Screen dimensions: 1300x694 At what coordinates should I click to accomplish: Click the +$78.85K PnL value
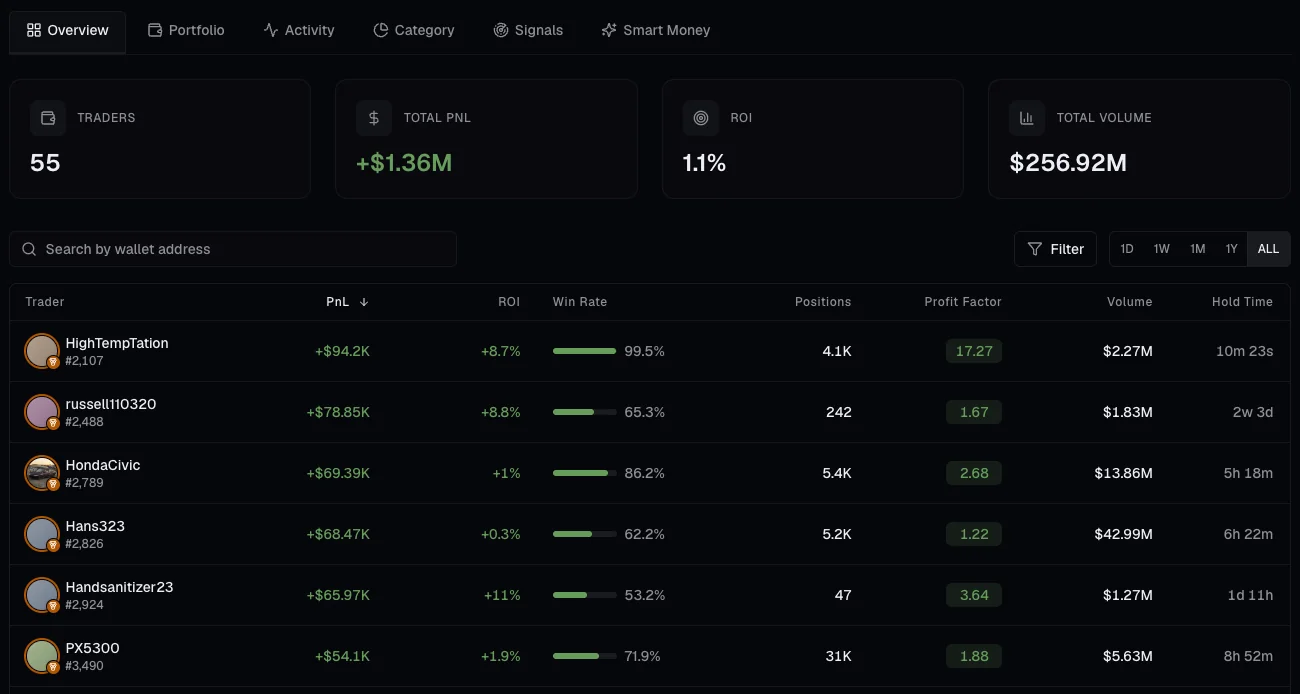pos(338,412)
